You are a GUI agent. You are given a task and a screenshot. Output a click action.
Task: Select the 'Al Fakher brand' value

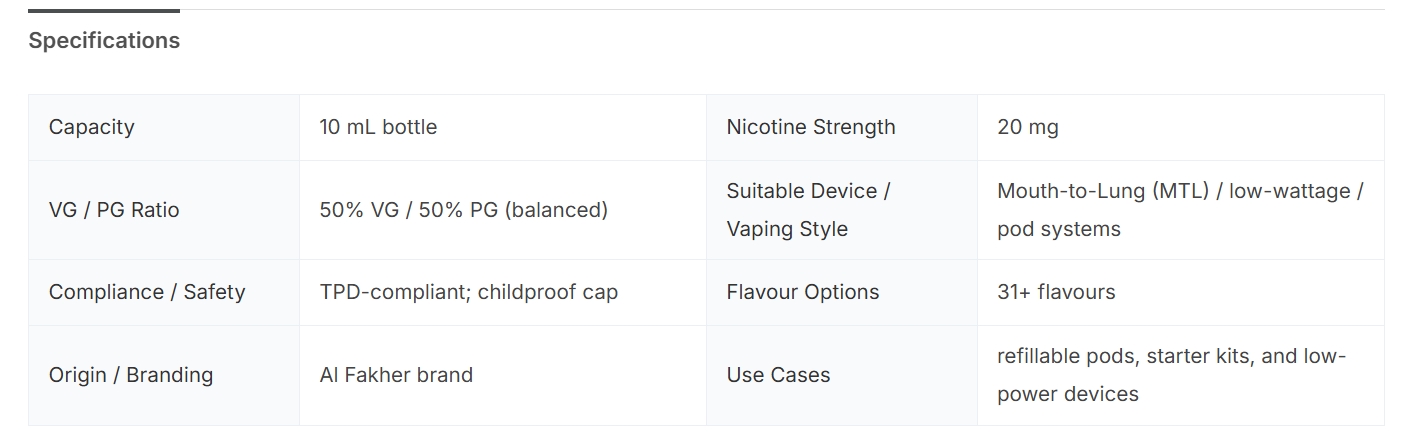(x=396, y=375)
